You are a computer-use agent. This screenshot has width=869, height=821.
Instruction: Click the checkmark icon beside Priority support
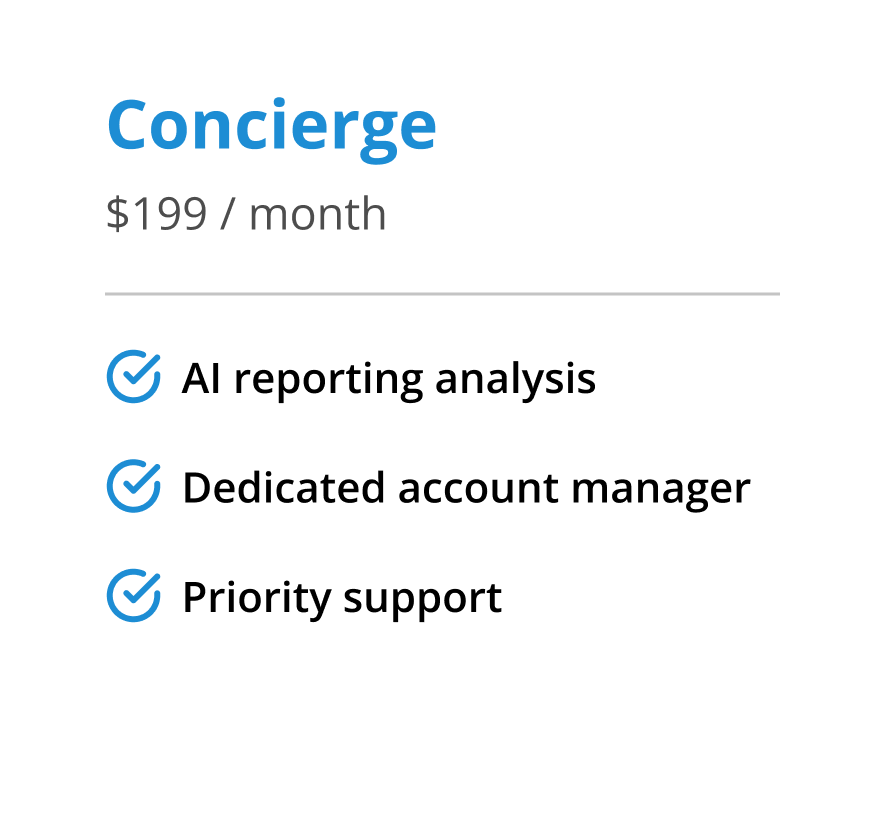(x=133, y=596)
